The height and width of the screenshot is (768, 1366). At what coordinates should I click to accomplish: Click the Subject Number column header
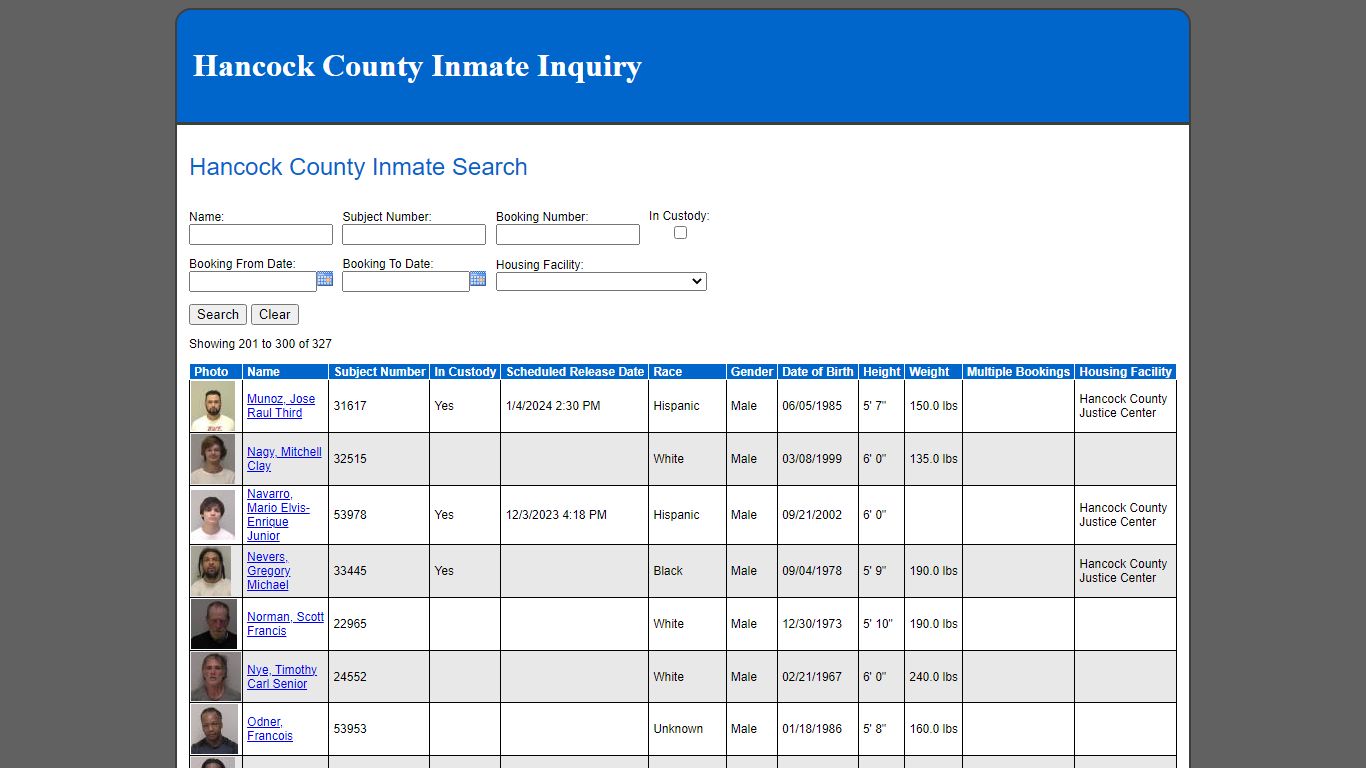(x=380, y=372)
